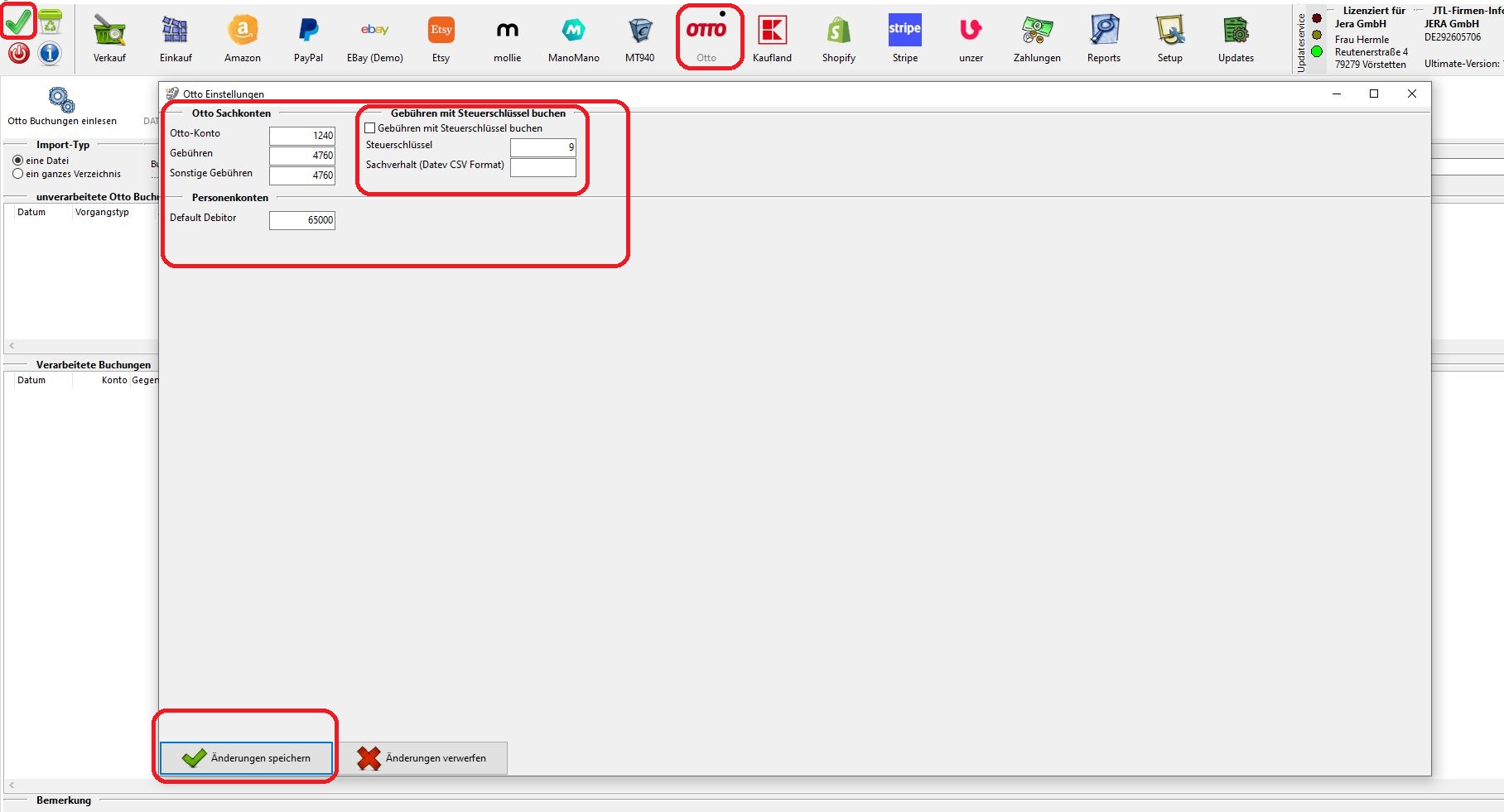Click the Default Debitor field
1504x812 pixels.
(302, 220)
